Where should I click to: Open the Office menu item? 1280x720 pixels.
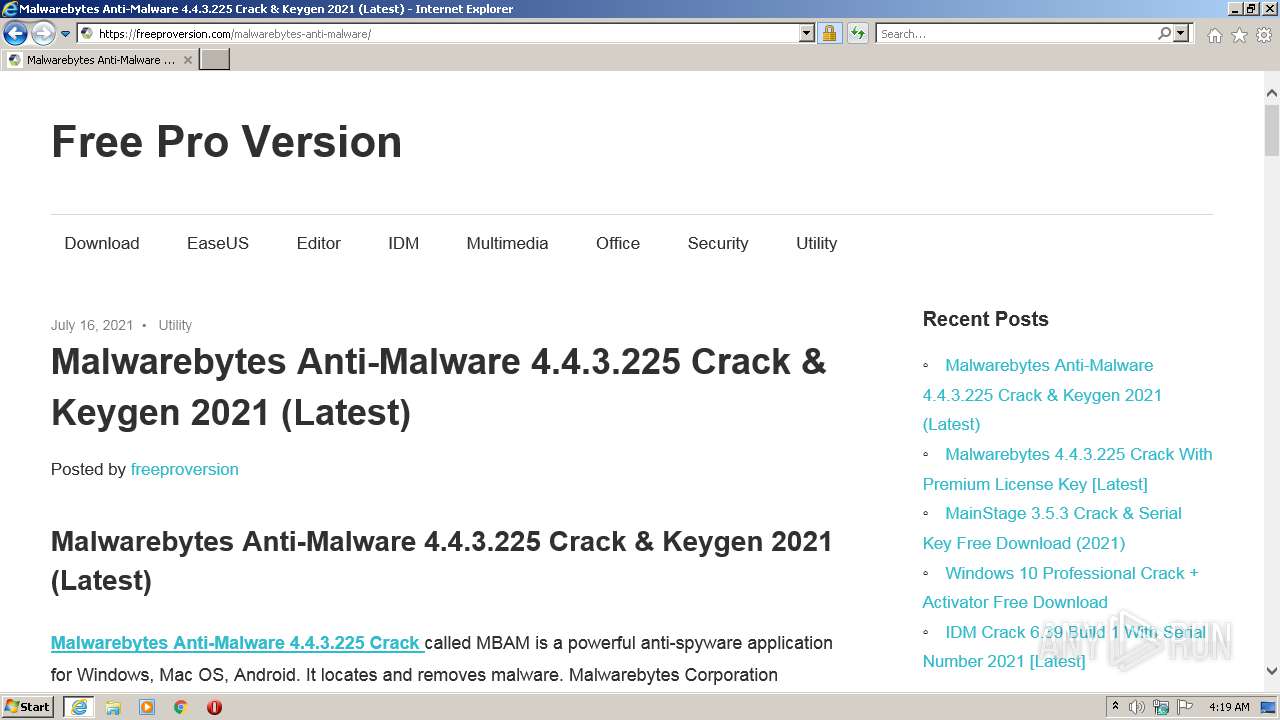618,243
